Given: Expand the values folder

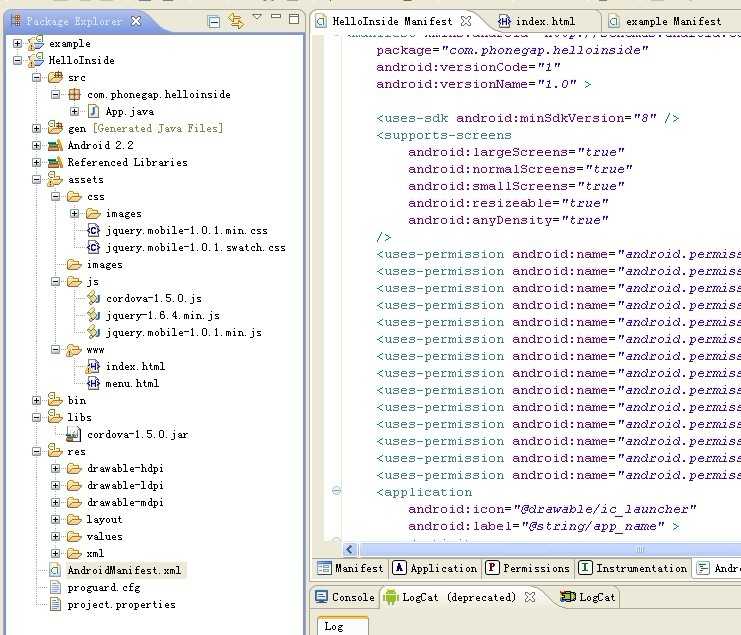Looking at the screenshot, I should tap(55, 537).
